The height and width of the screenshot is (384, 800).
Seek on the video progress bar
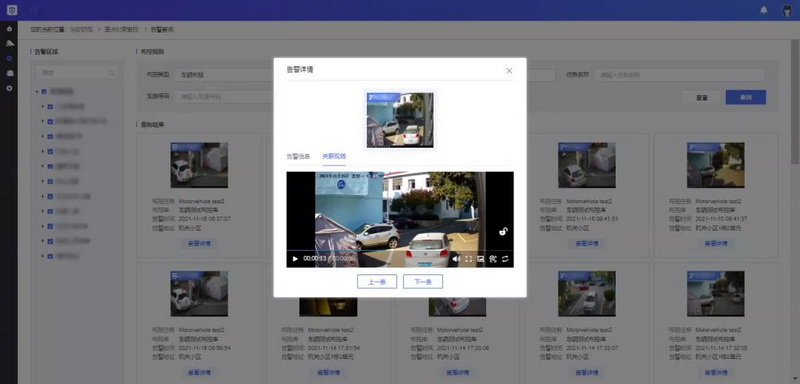pos(400,251)
